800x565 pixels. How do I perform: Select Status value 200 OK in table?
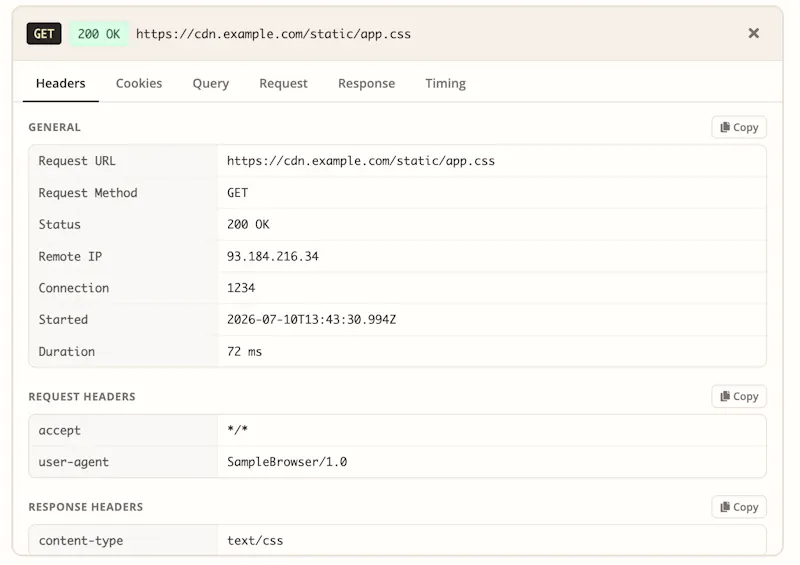(248, 224)
